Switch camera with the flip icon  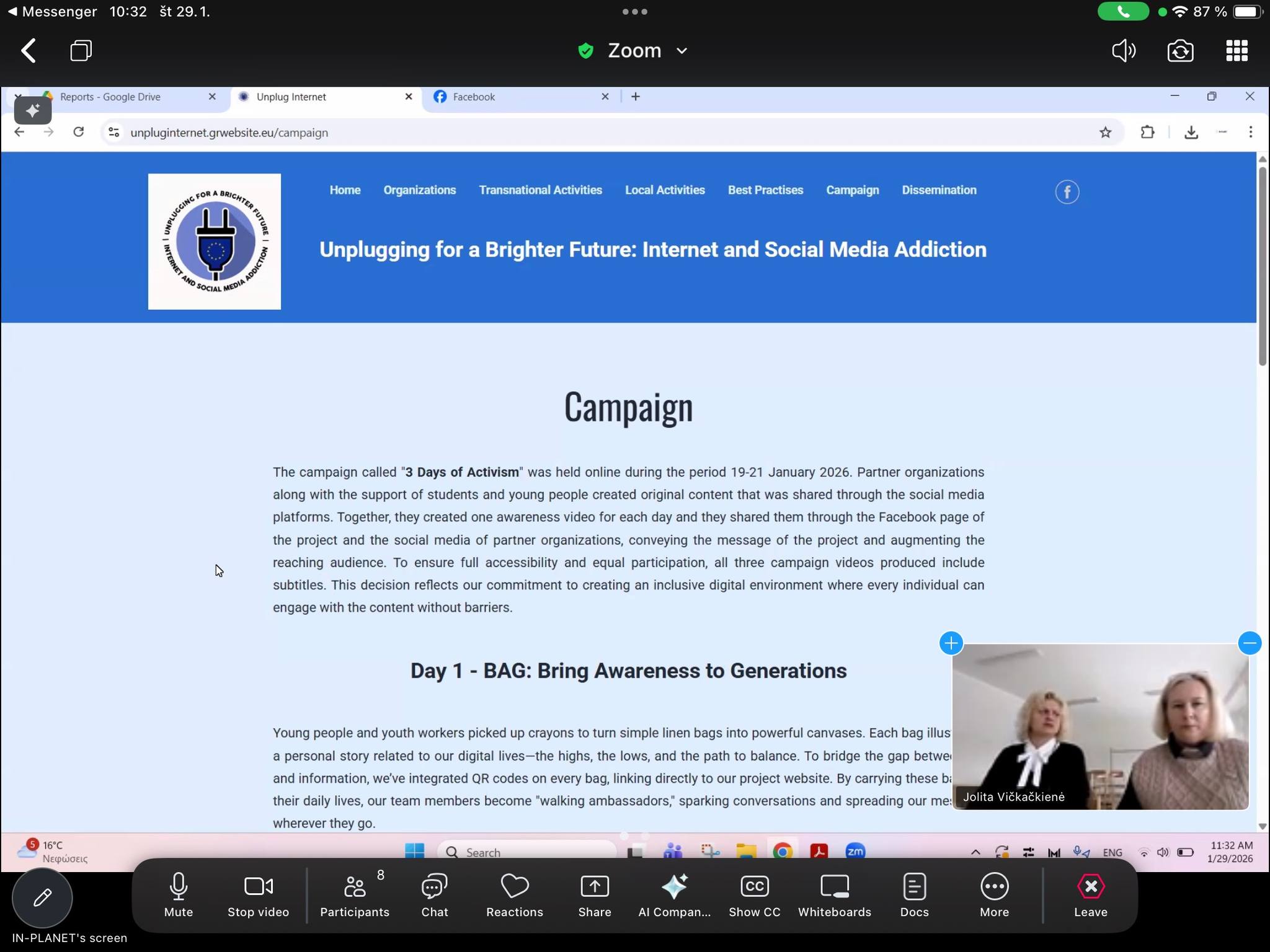click(x=1180, y=51)
